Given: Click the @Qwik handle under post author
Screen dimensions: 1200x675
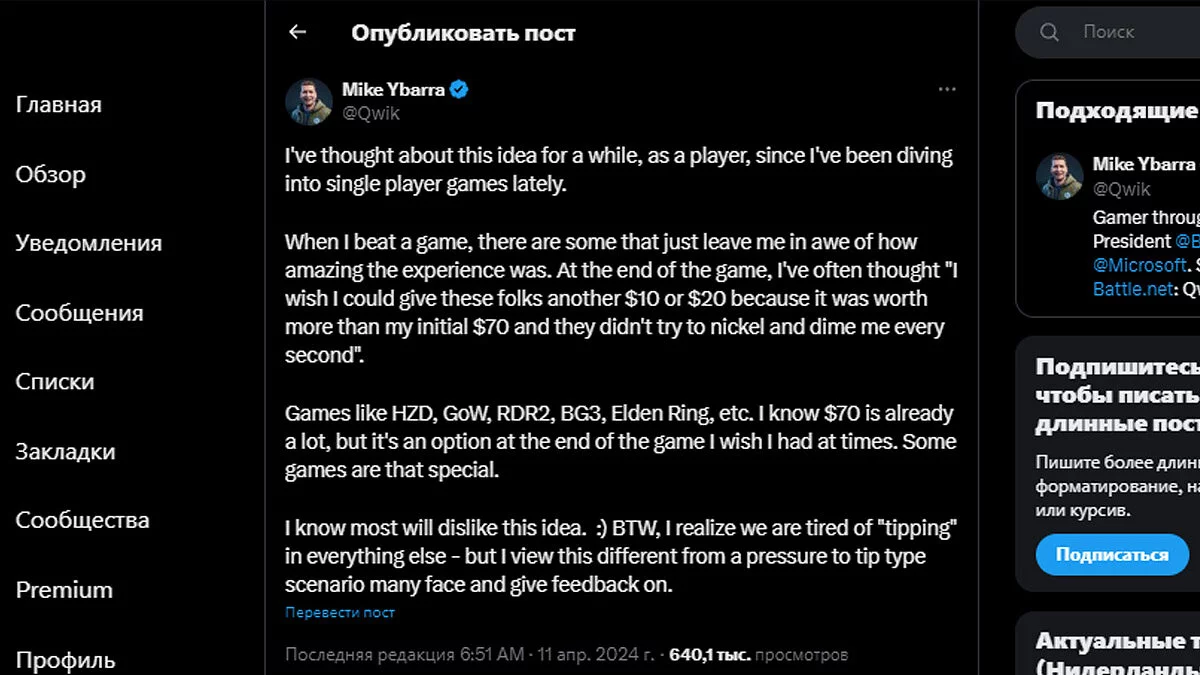Looking at the screenshot, I should (x=371, y=113).
